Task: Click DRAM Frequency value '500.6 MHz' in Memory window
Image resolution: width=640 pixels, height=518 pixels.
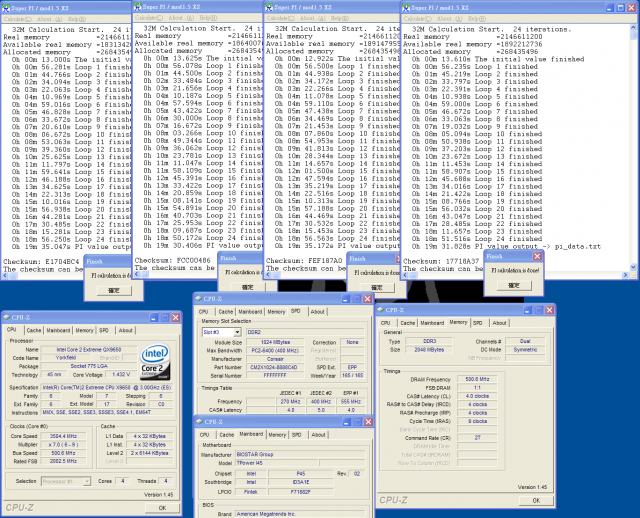Action: (477, 379)
